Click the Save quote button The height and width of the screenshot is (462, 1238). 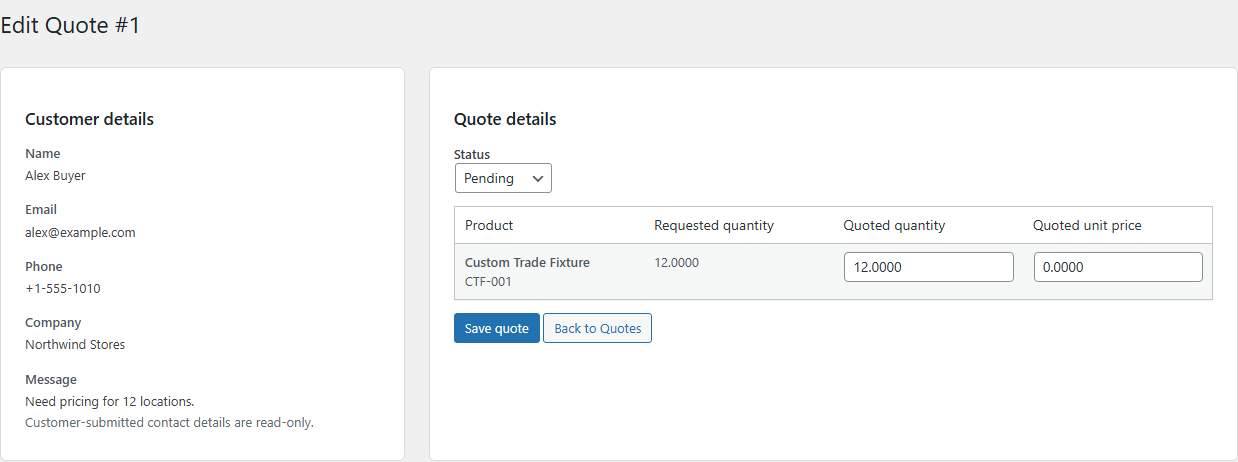(x=497, y=328)
